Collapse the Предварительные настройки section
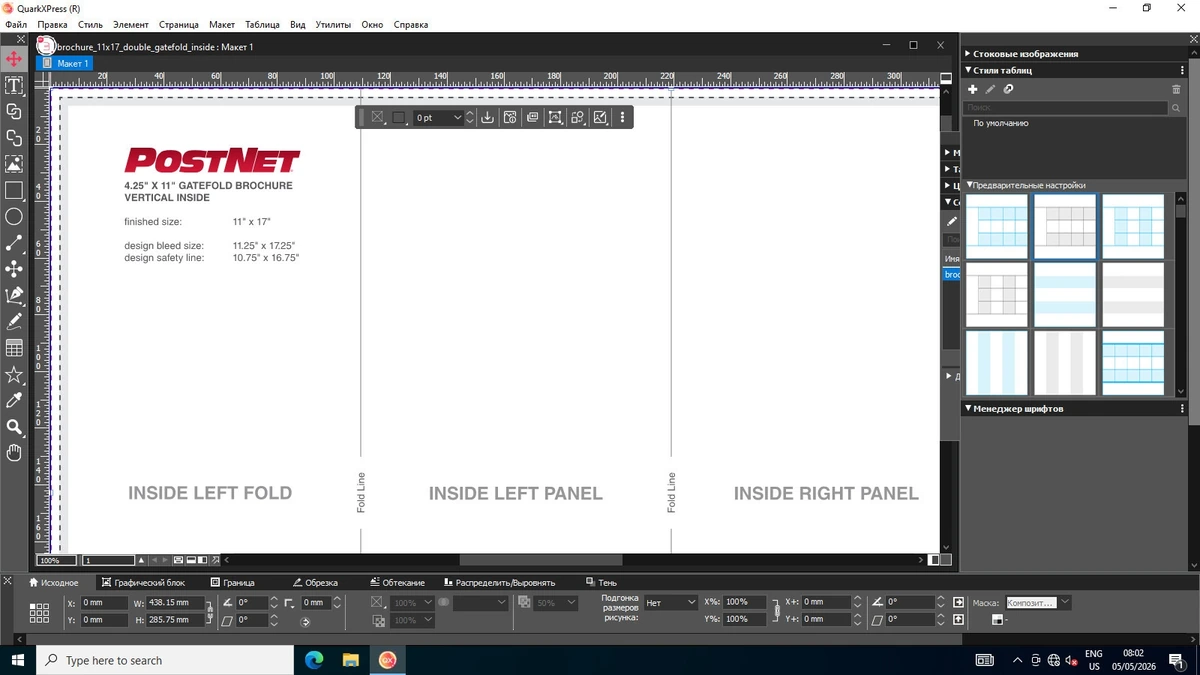The height and width of the screenshot is (675, 1200). click(969, 185)
